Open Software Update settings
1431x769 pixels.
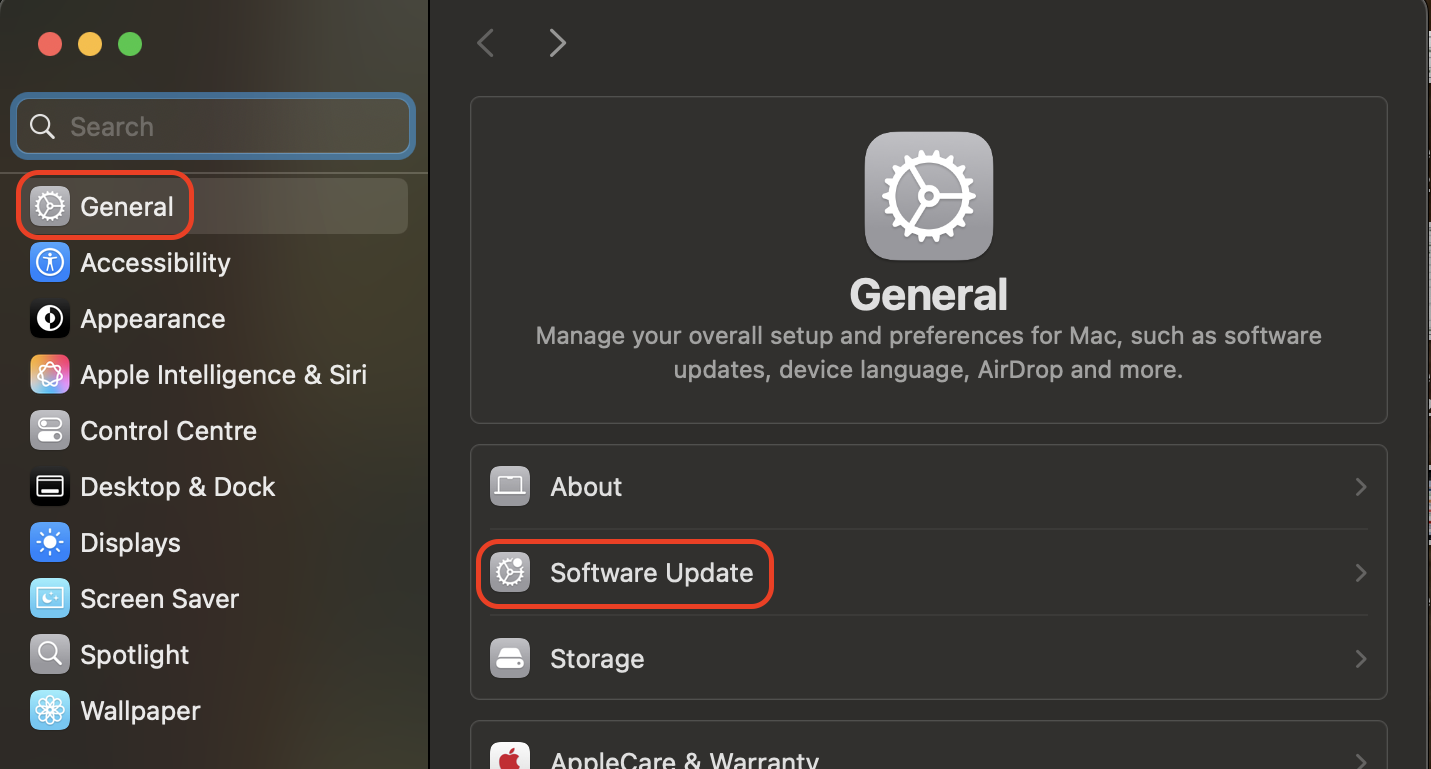(651, 572)
